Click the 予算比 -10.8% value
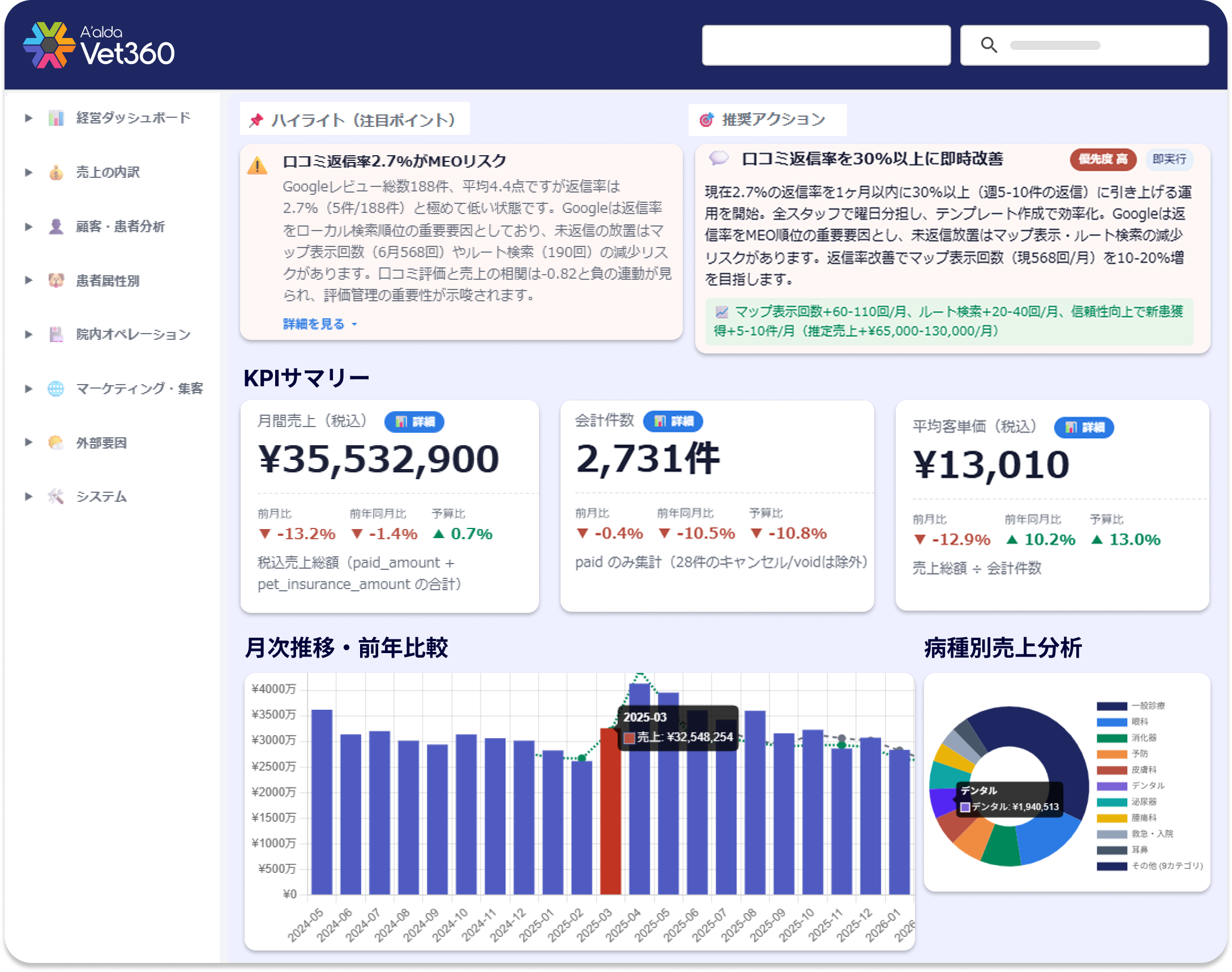The height and width of the screenshot is (972, 1232). coord(788,533)
